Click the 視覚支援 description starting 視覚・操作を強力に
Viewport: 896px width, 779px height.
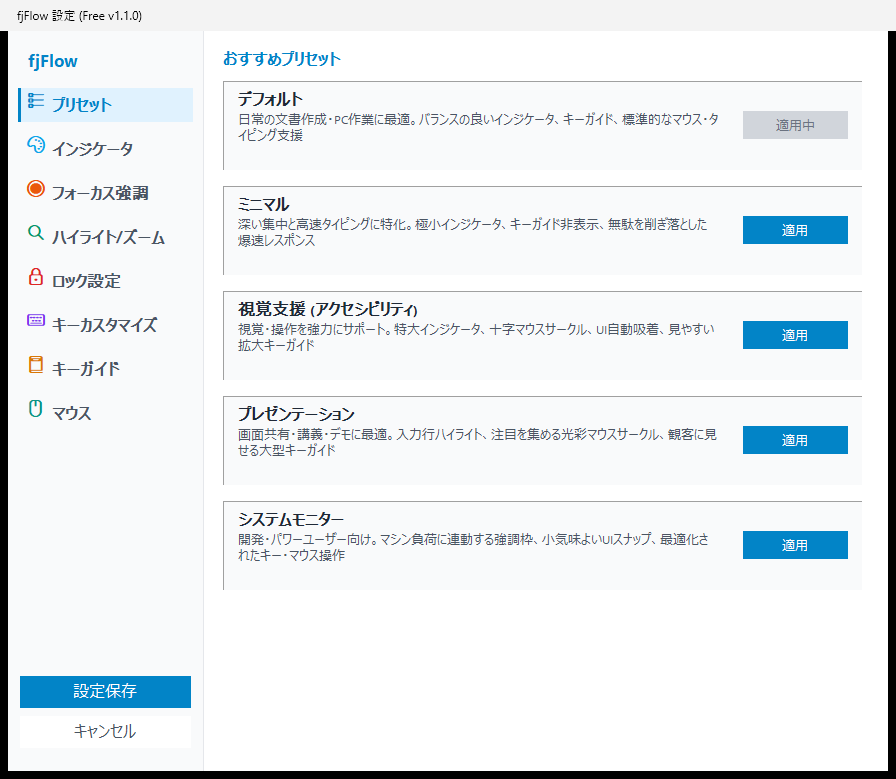tap(476, 337)
